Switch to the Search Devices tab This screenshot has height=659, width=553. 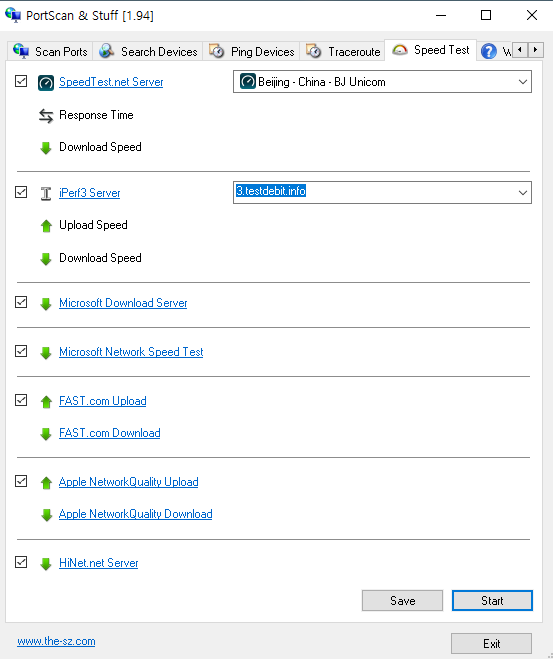point(148,51)
